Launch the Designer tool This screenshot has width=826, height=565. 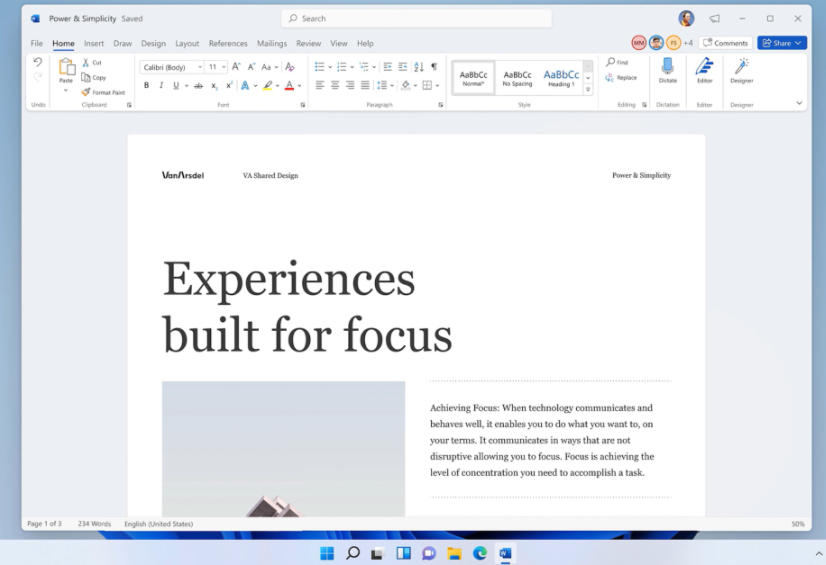[x=741, y=67]
